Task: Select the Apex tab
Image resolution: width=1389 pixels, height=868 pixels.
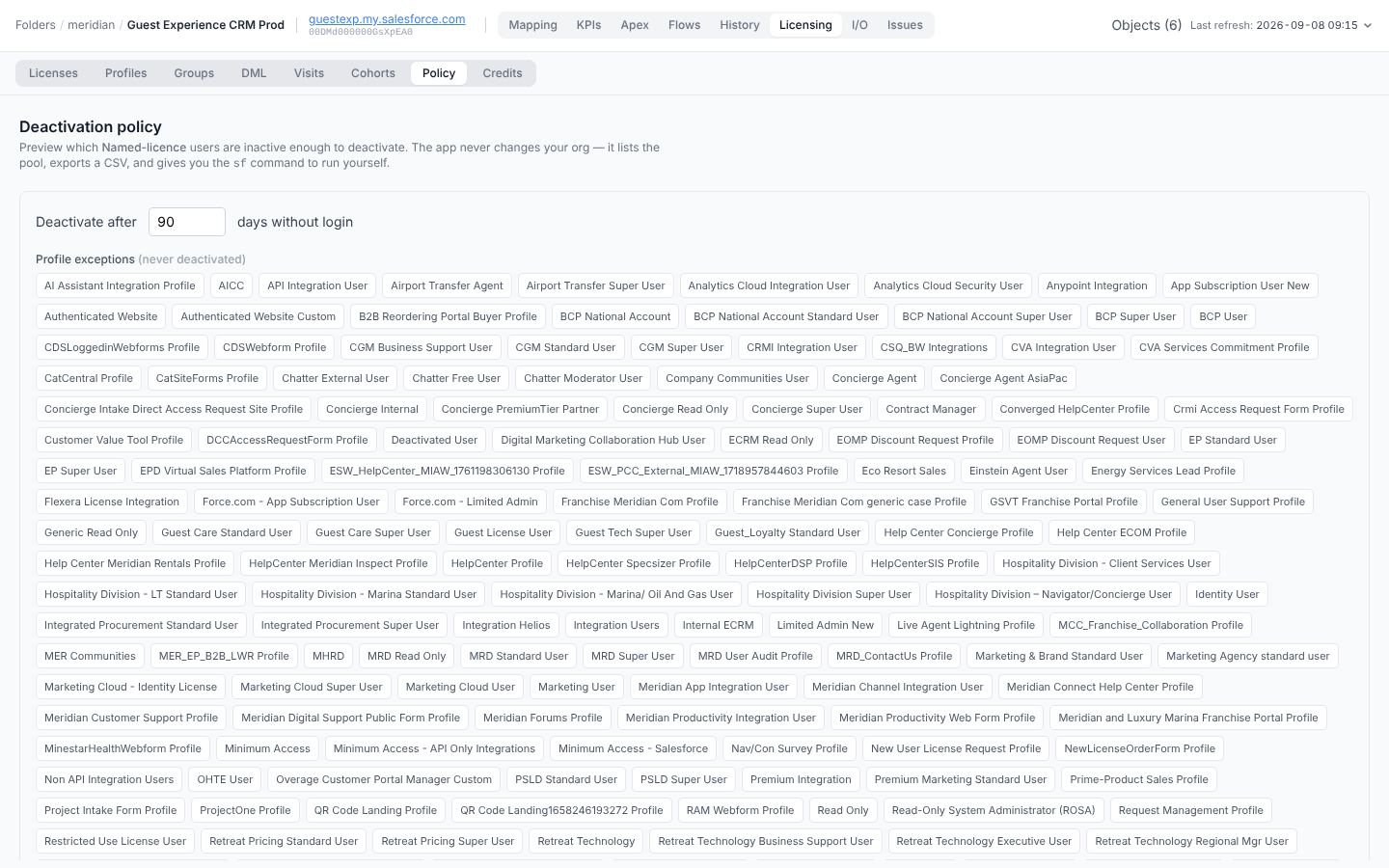Action: (635, 25)
